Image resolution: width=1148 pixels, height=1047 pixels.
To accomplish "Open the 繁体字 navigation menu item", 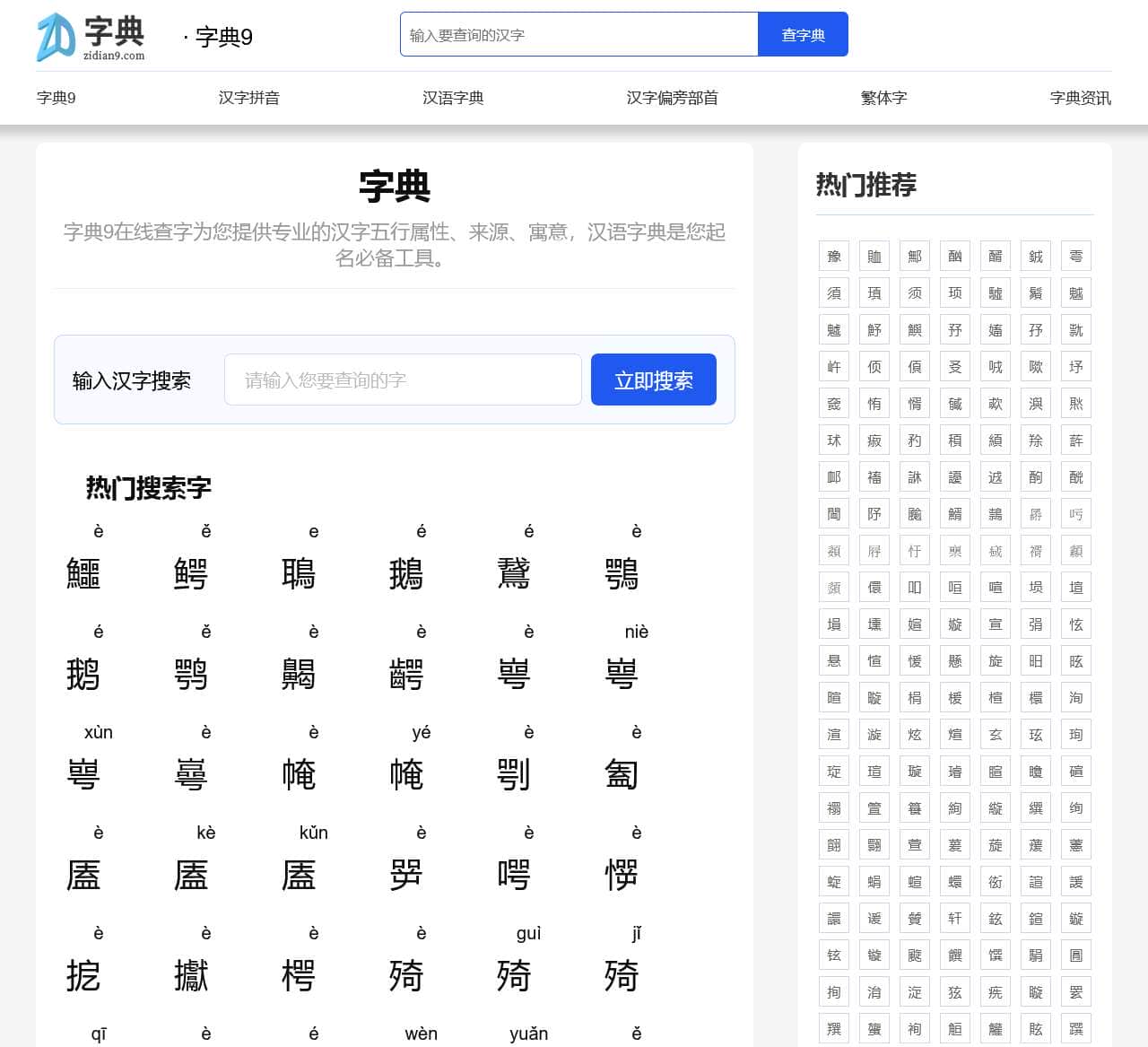I will pos(883,97).
